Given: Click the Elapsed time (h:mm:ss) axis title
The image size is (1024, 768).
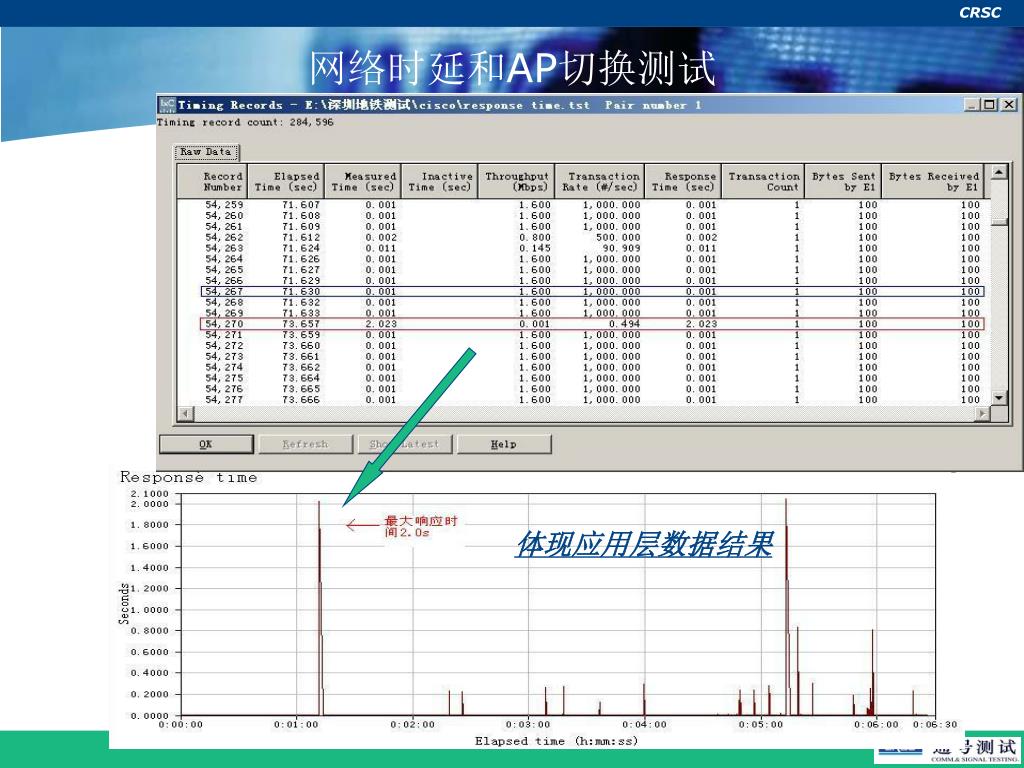Looking at the screenshot, I should pos(556,741).
